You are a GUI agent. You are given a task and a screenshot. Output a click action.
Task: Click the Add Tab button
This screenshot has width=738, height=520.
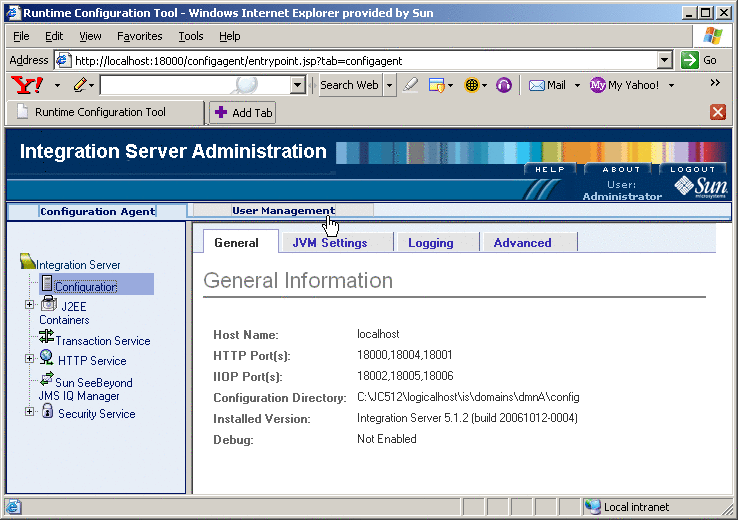243,112
